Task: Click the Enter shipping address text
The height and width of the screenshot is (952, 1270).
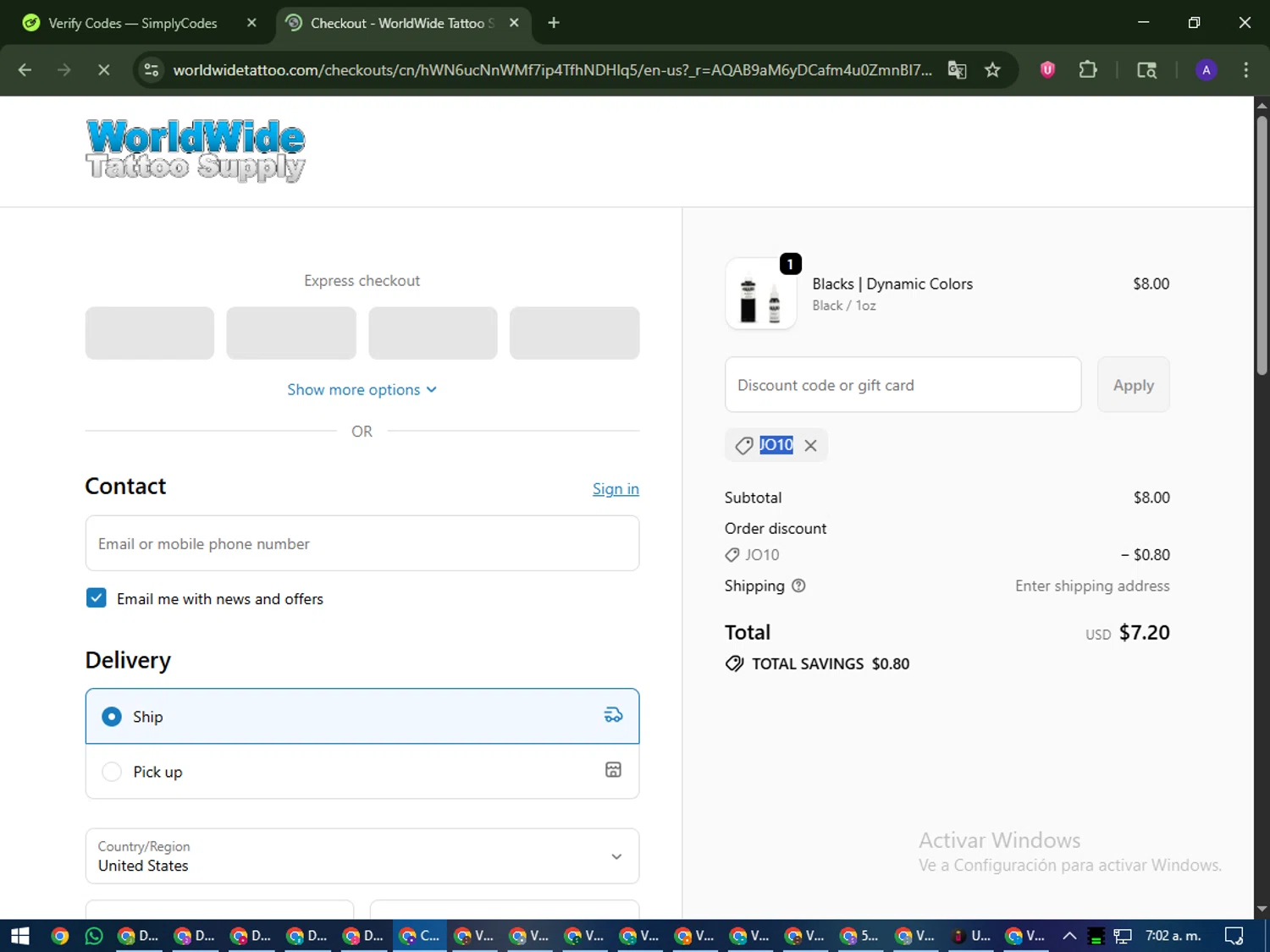Action: pyautogui.click(x=1092, y=586)
